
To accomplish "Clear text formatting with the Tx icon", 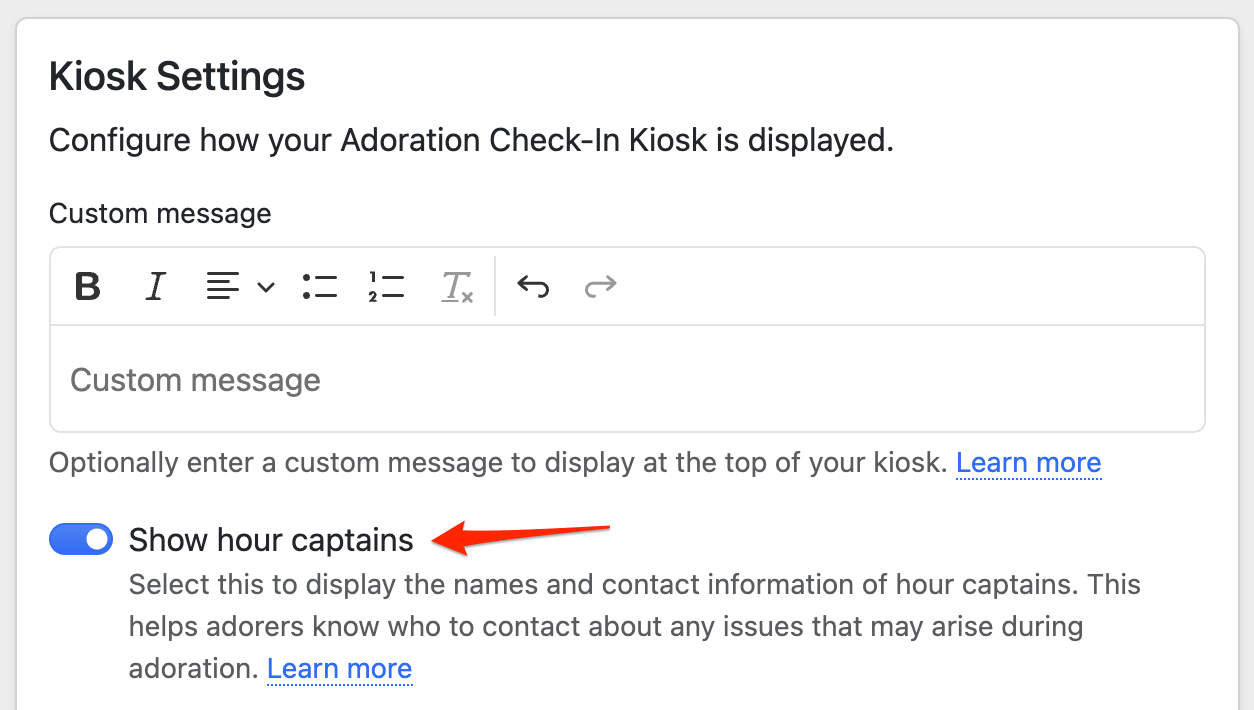I will coord(457,287).
